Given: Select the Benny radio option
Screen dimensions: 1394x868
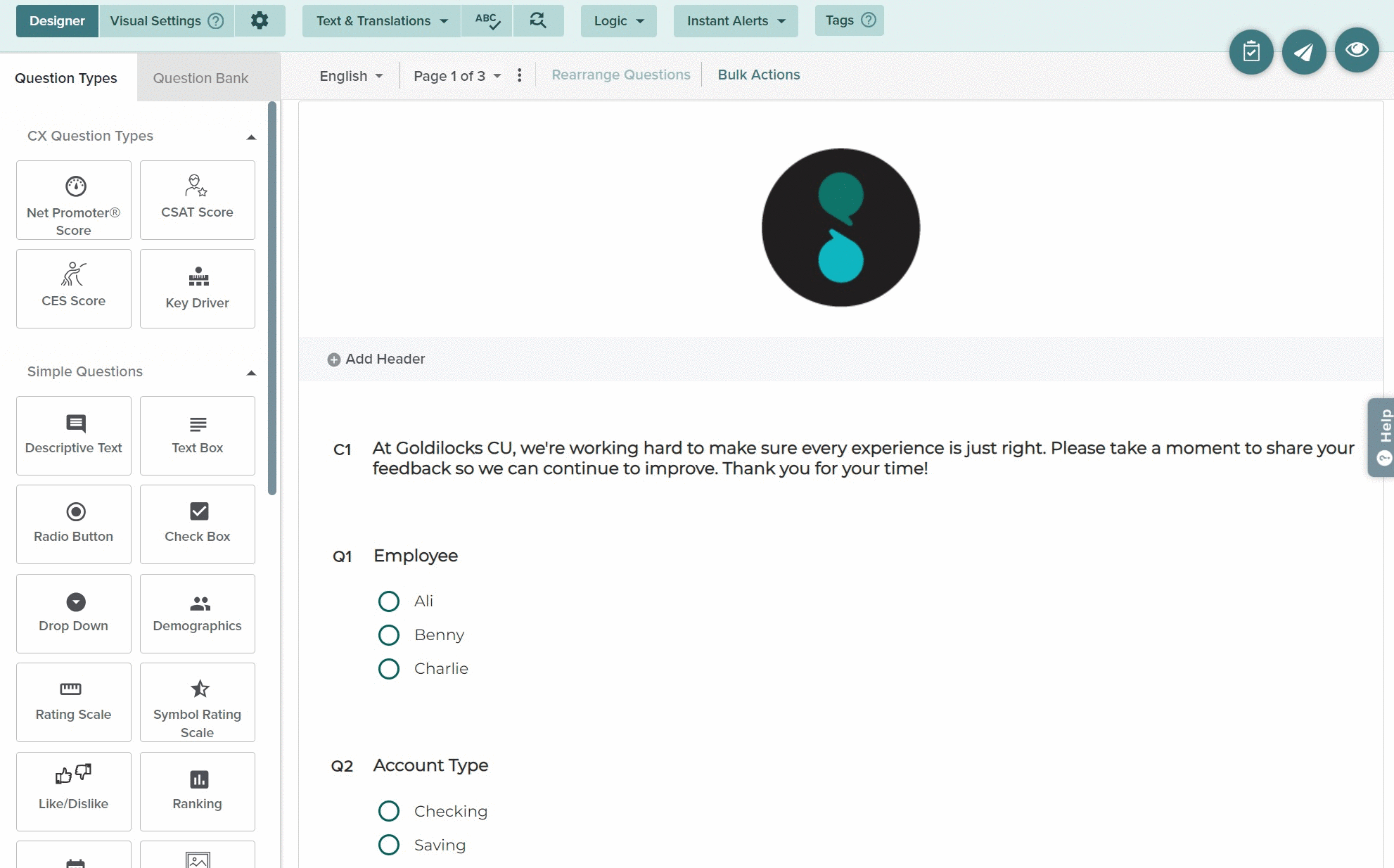Looking at the screenshot, I should pos(389,635).
